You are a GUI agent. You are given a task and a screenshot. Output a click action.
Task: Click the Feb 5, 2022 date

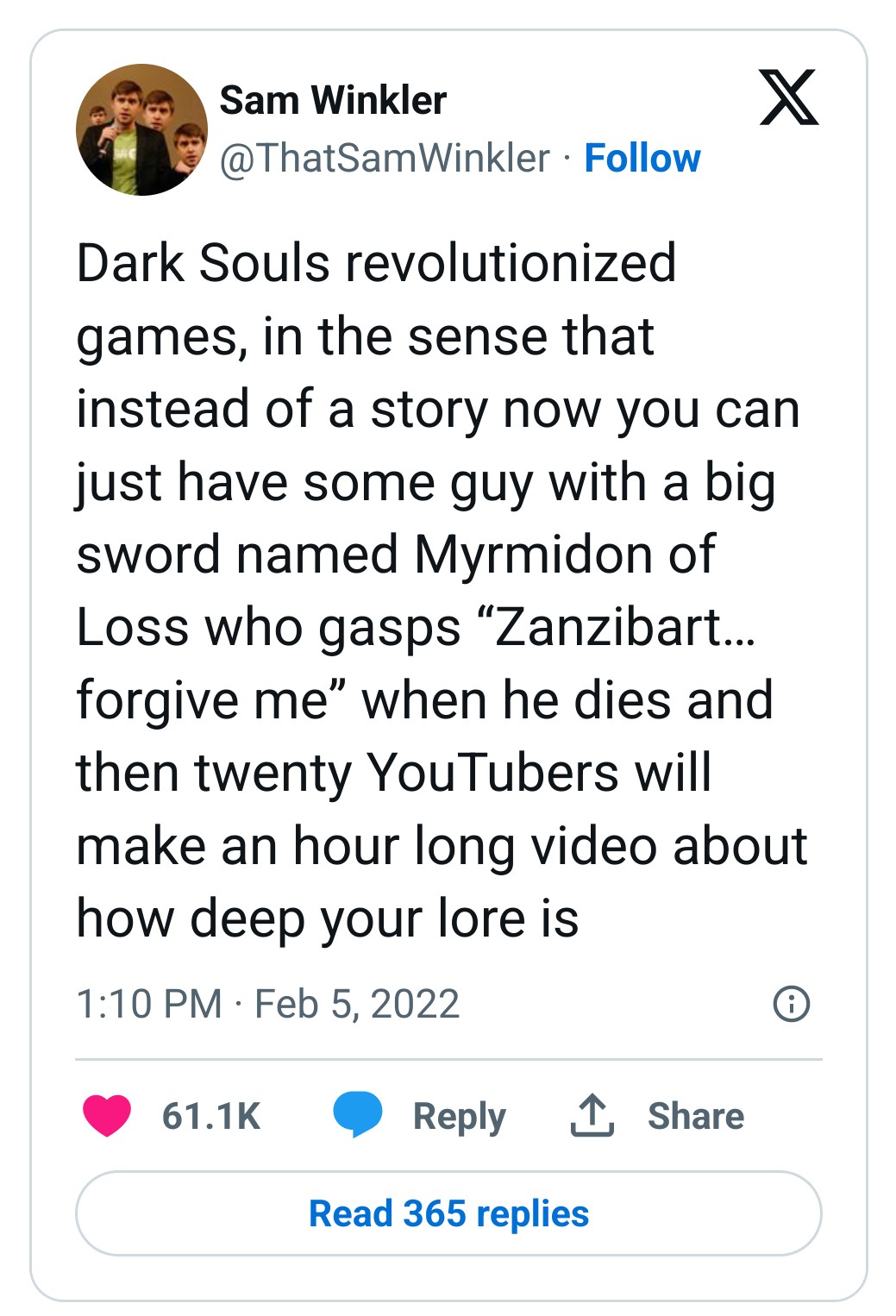357,1004
